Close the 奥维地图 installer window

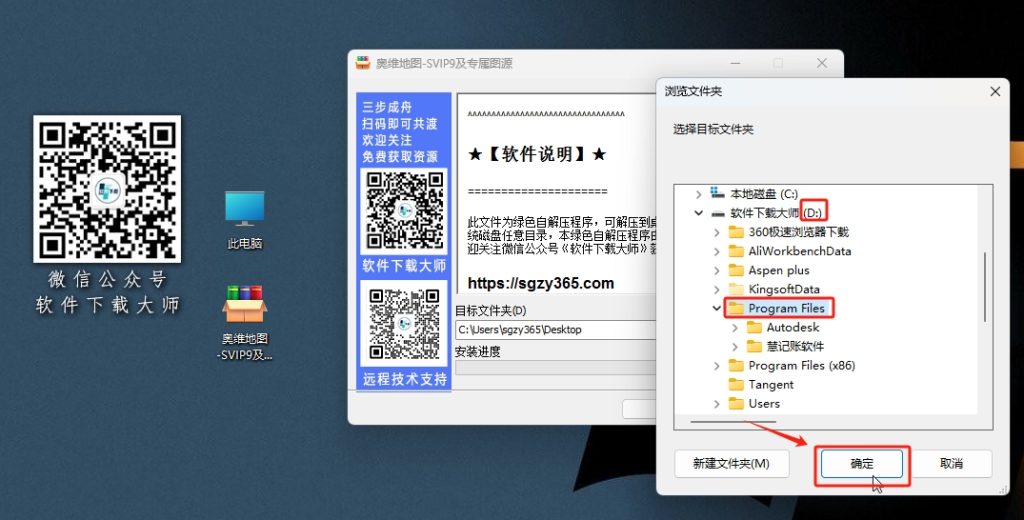coord(822,63)
